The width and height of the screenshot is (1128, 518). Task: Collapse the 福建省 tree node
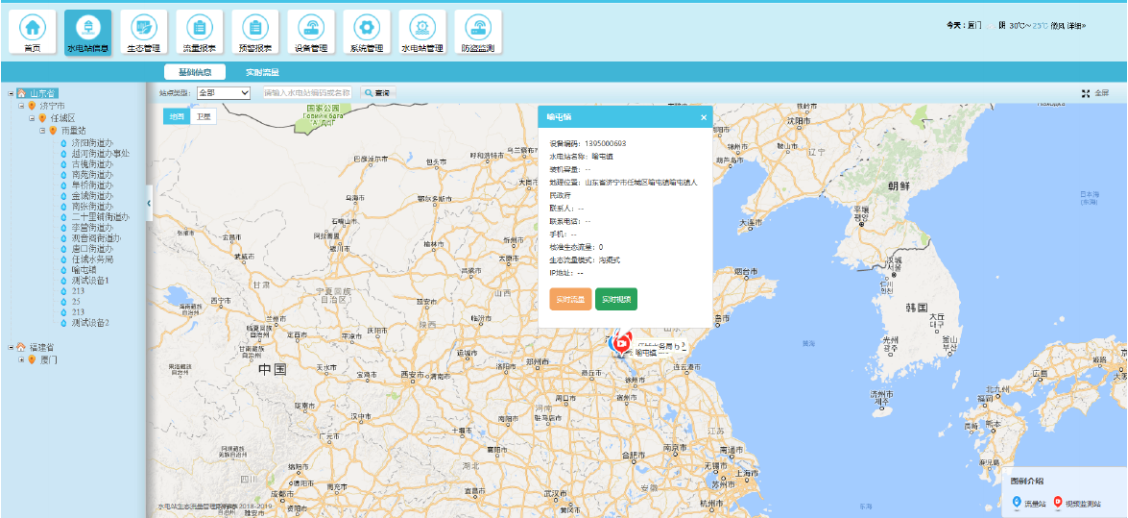click(x=11, y=347)
